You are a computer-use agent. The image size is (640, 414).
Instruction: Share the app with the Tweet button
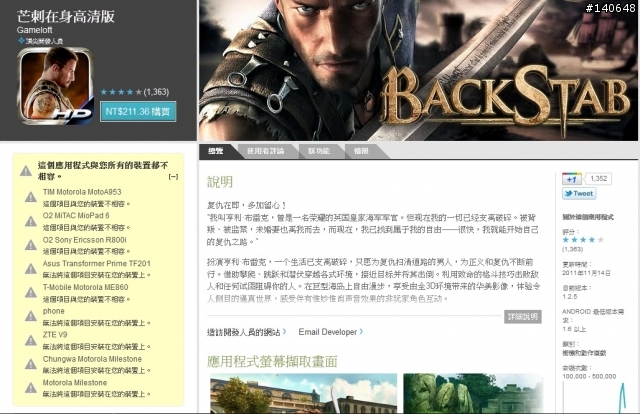[579, 194]
